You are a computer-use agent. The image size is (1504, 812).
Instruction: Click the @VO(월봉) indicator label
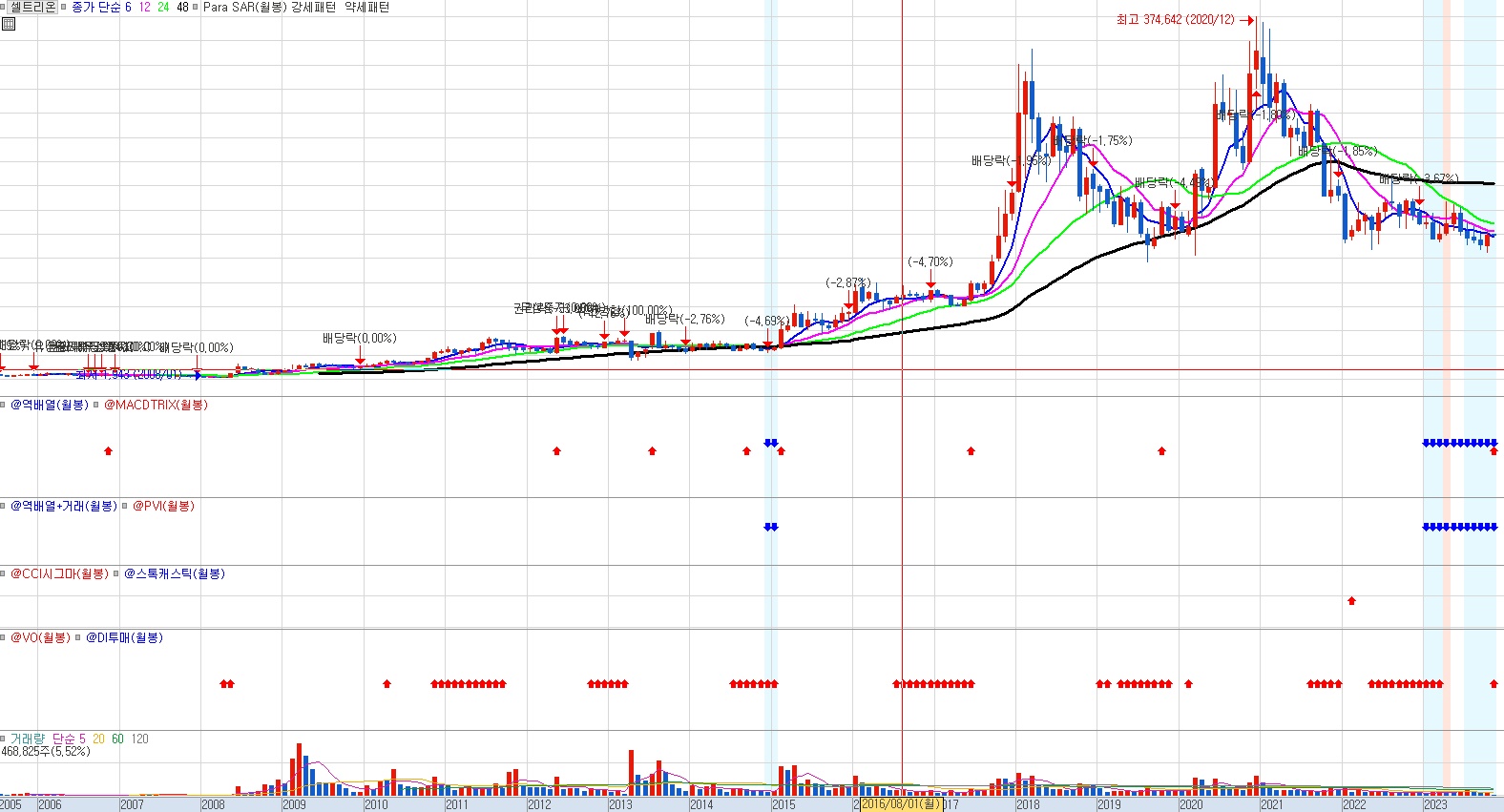[x=40, y=637]
